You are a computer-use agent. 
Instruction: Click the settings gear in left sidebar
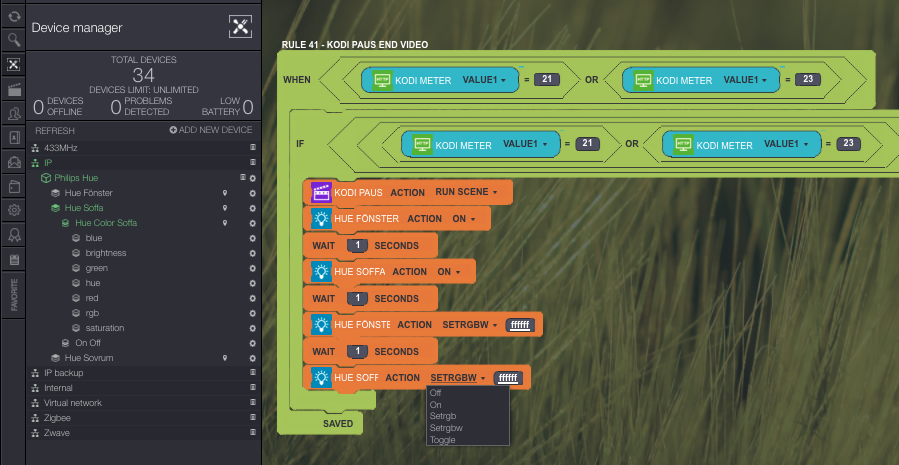tap(13, 210)
